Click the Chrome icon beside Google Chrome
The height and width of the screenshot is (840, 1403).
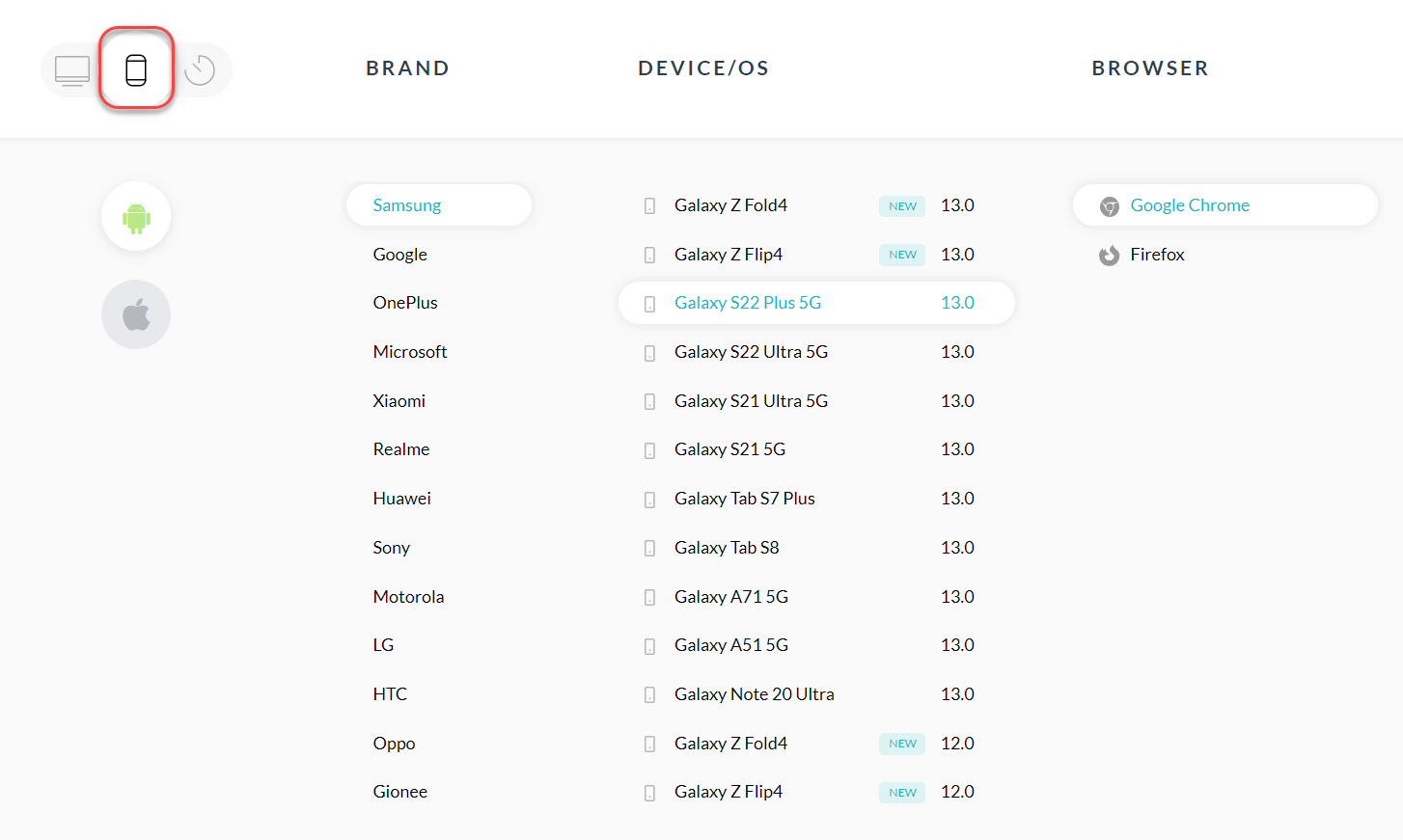(1110, 206)
